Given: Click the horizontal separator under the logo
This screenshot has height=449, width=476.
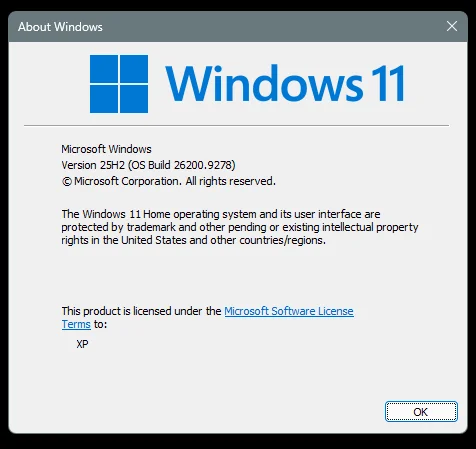Looking at the screenshot, I should (236, 126).
